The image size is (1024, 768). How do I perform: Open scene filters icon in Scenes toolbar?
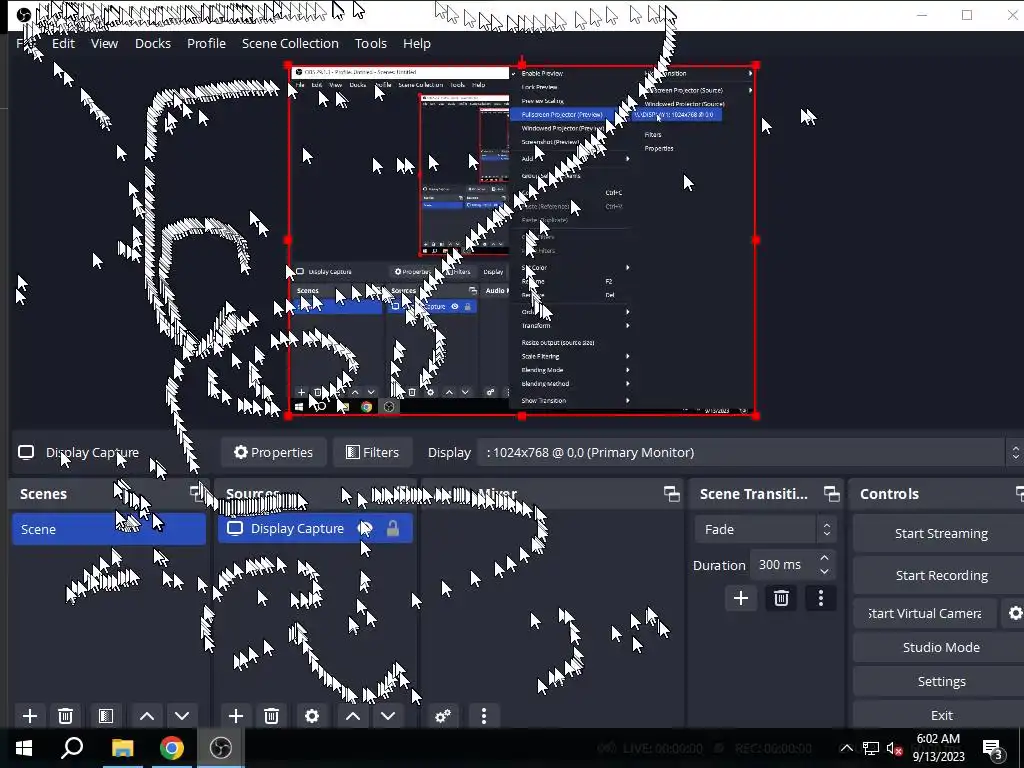(x=106, y=716)
